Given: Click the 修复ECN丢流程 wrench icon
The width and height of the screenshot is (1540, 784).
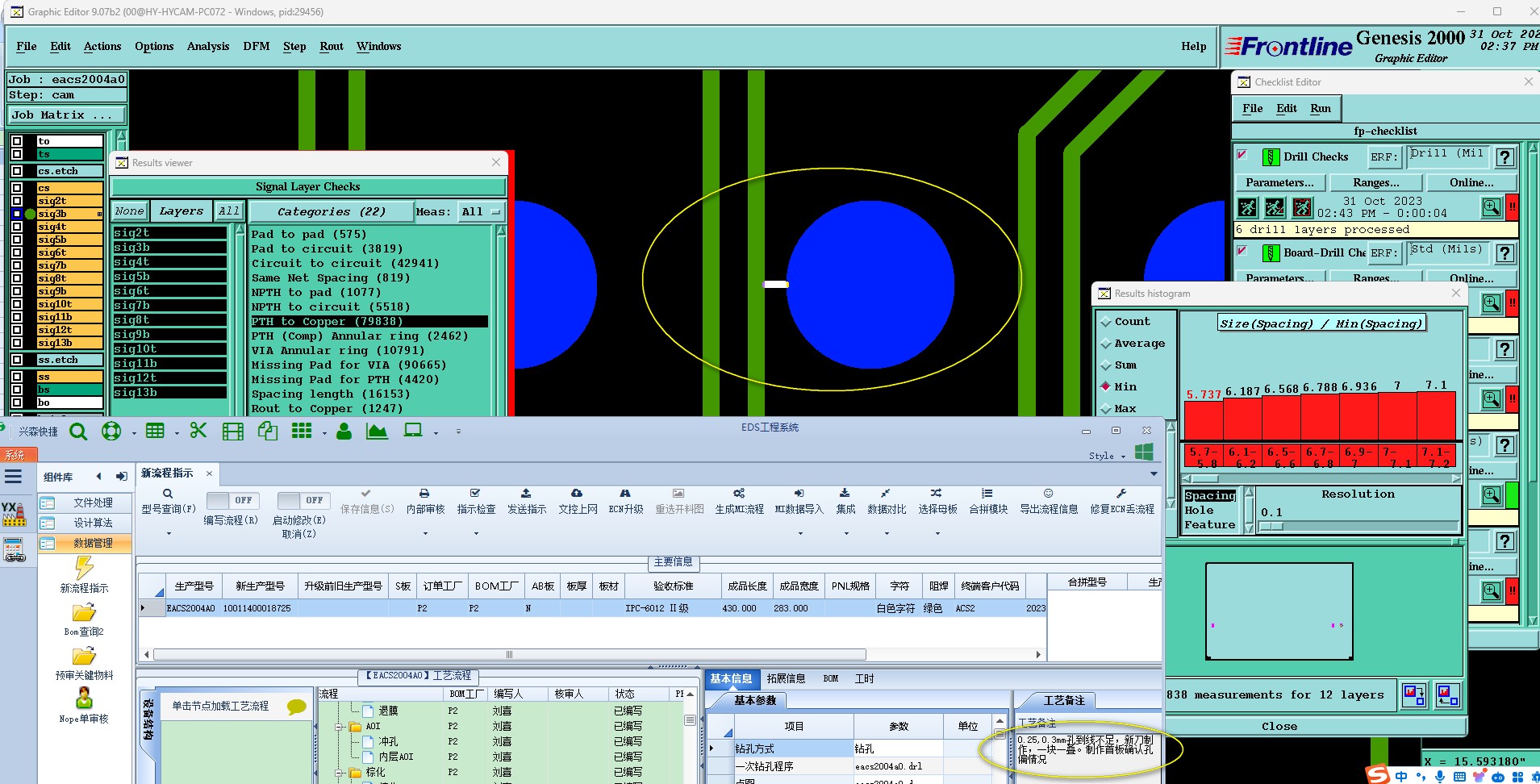Looking at the screenshot, I should coord(1121,493).
